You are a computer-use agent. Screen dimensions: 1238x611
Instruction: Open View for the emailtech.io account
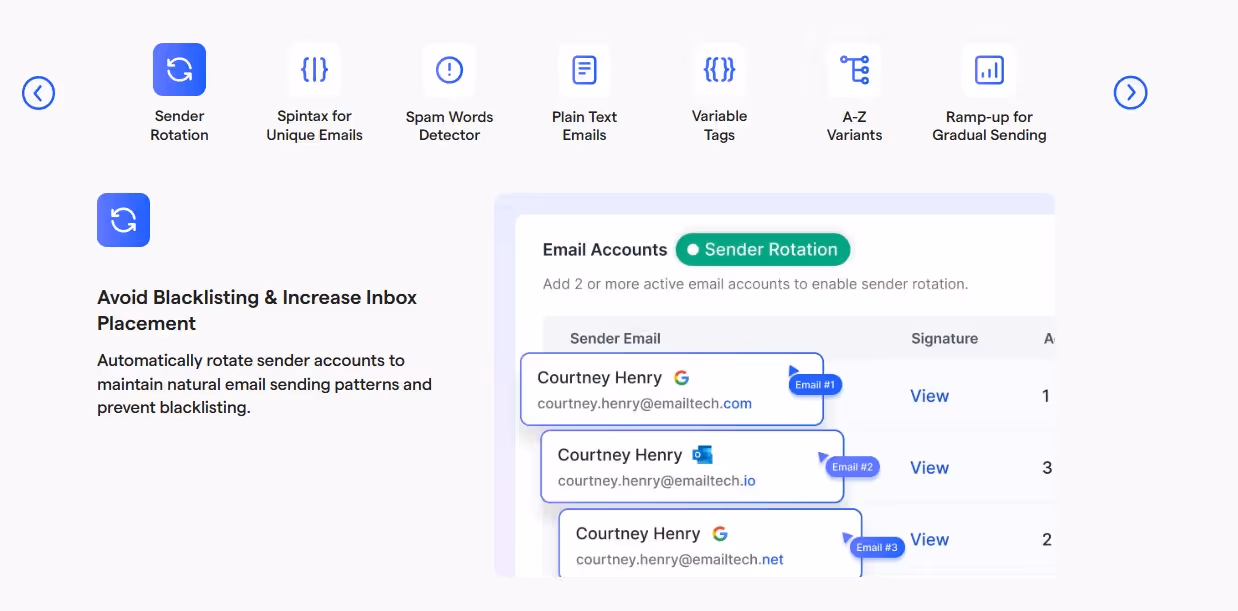coord(929,467)
